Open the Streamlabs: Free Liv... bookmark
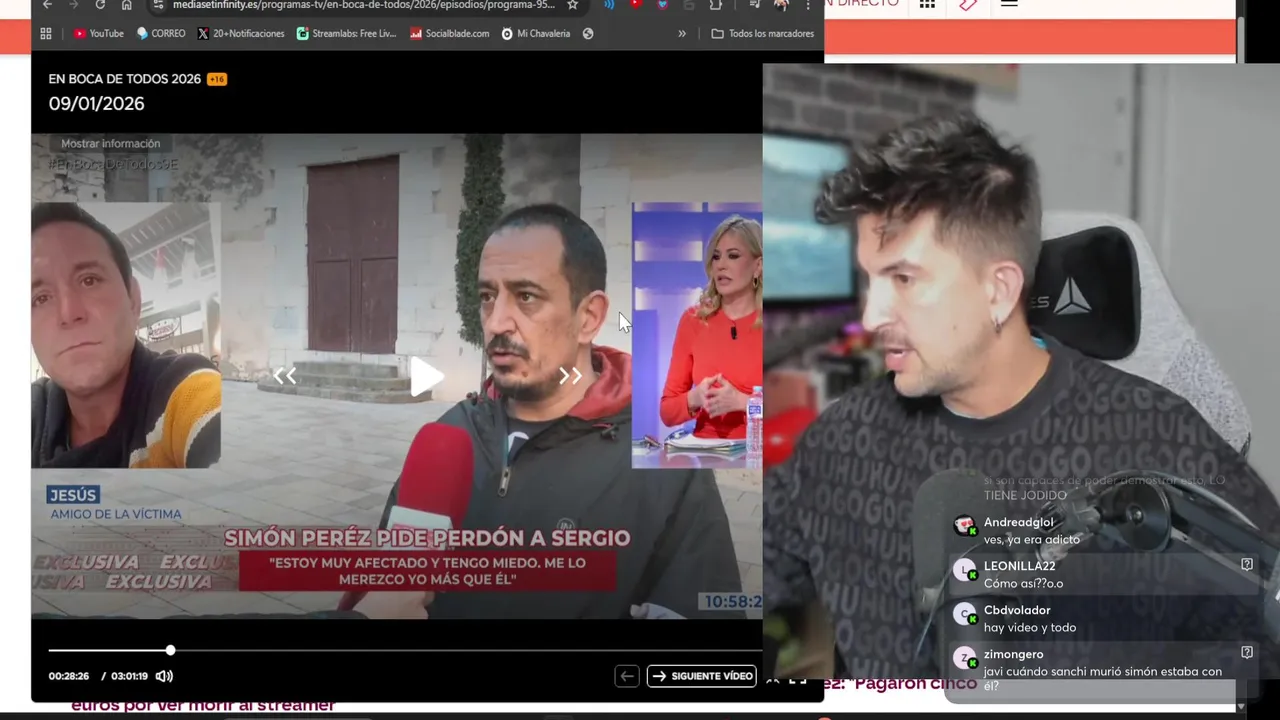Screen dimensions: 1280x720 [347, 33]
